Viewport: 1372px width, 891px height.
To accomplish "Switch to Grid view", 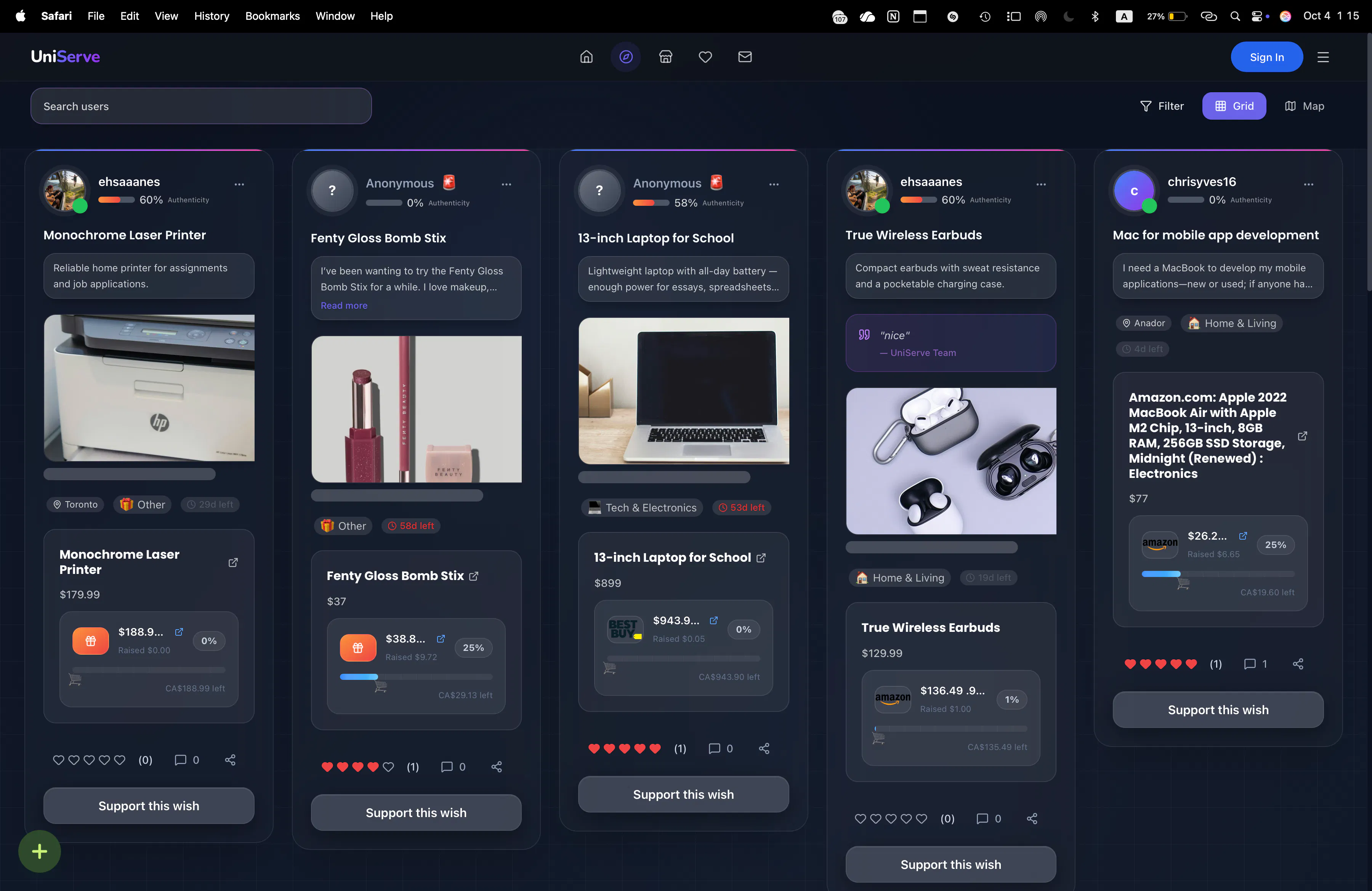I will (1234, 106).
